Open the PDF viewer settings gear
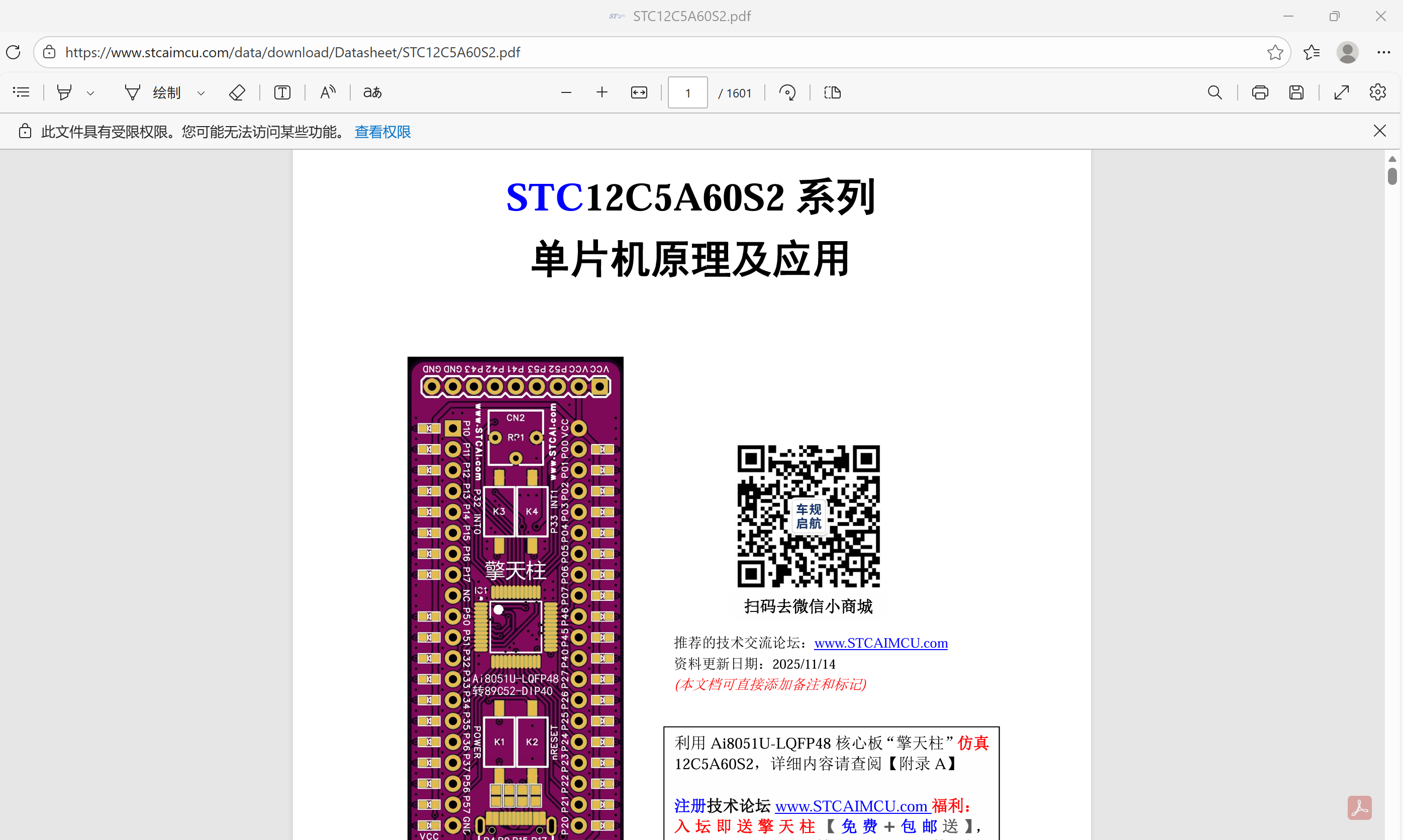This screenshot has height=840, width=1403. (x=1377, y=92)
